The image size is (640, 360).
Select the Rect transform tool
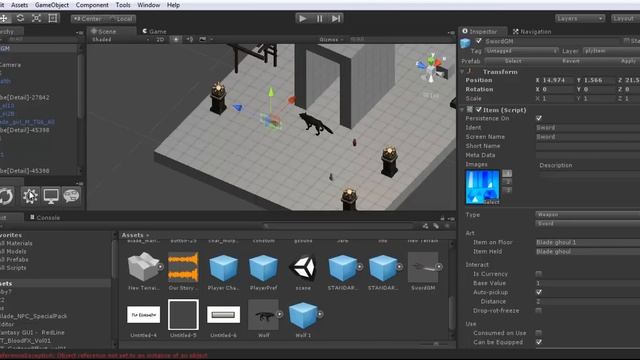click(53, 18)
